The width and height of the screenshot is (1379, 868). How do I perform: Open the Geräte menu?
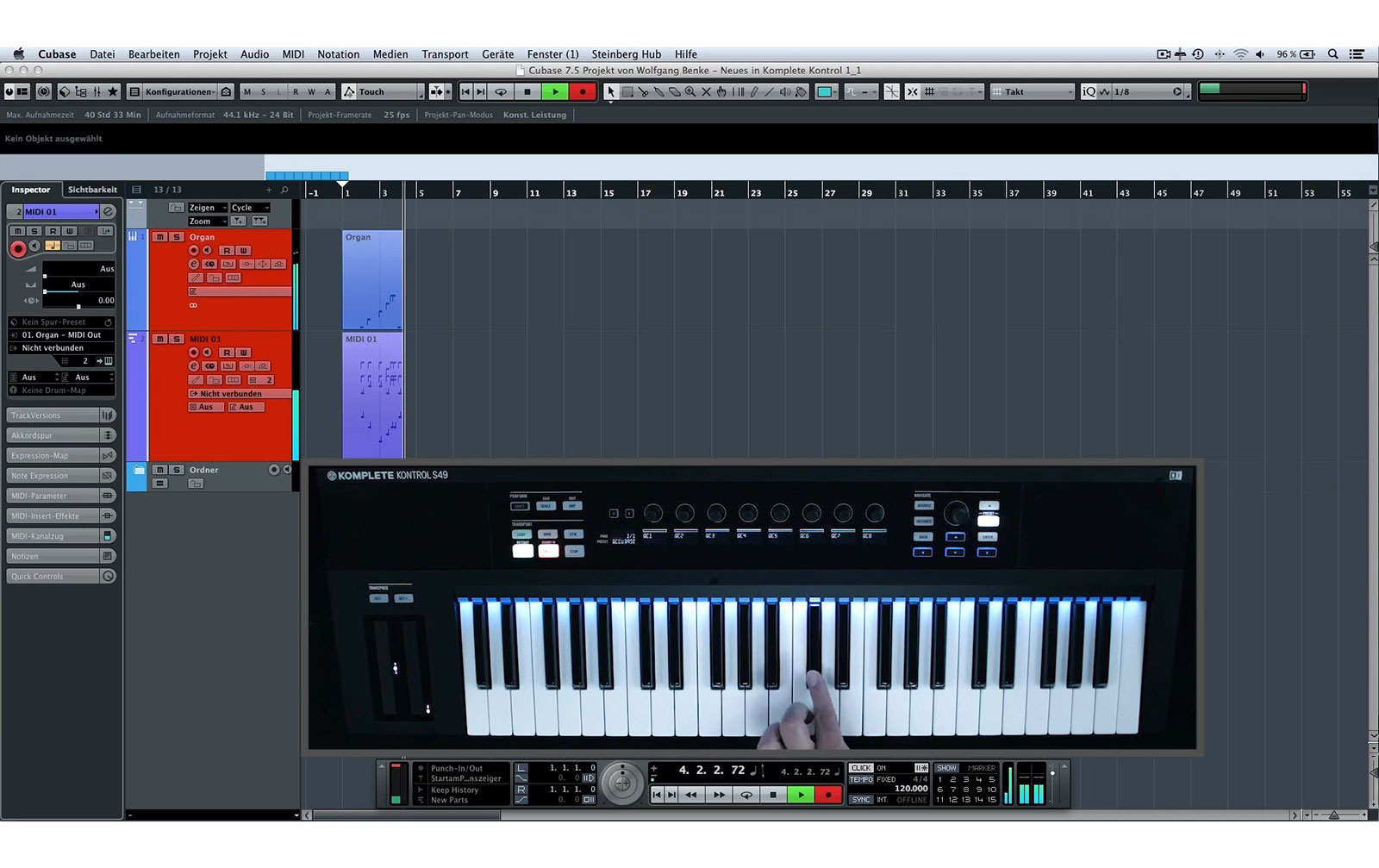click(498, 53)
